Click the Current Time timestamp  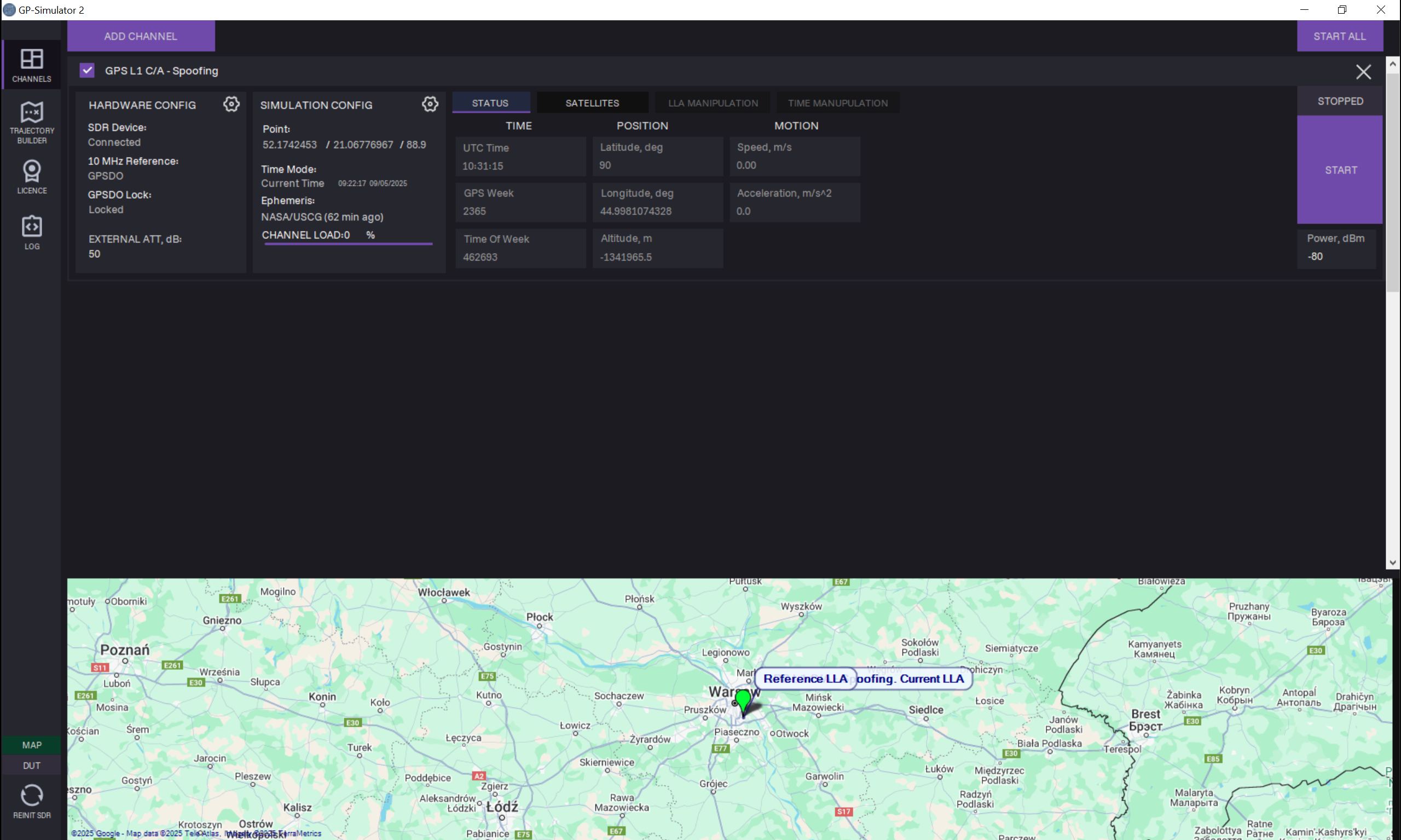372,183
